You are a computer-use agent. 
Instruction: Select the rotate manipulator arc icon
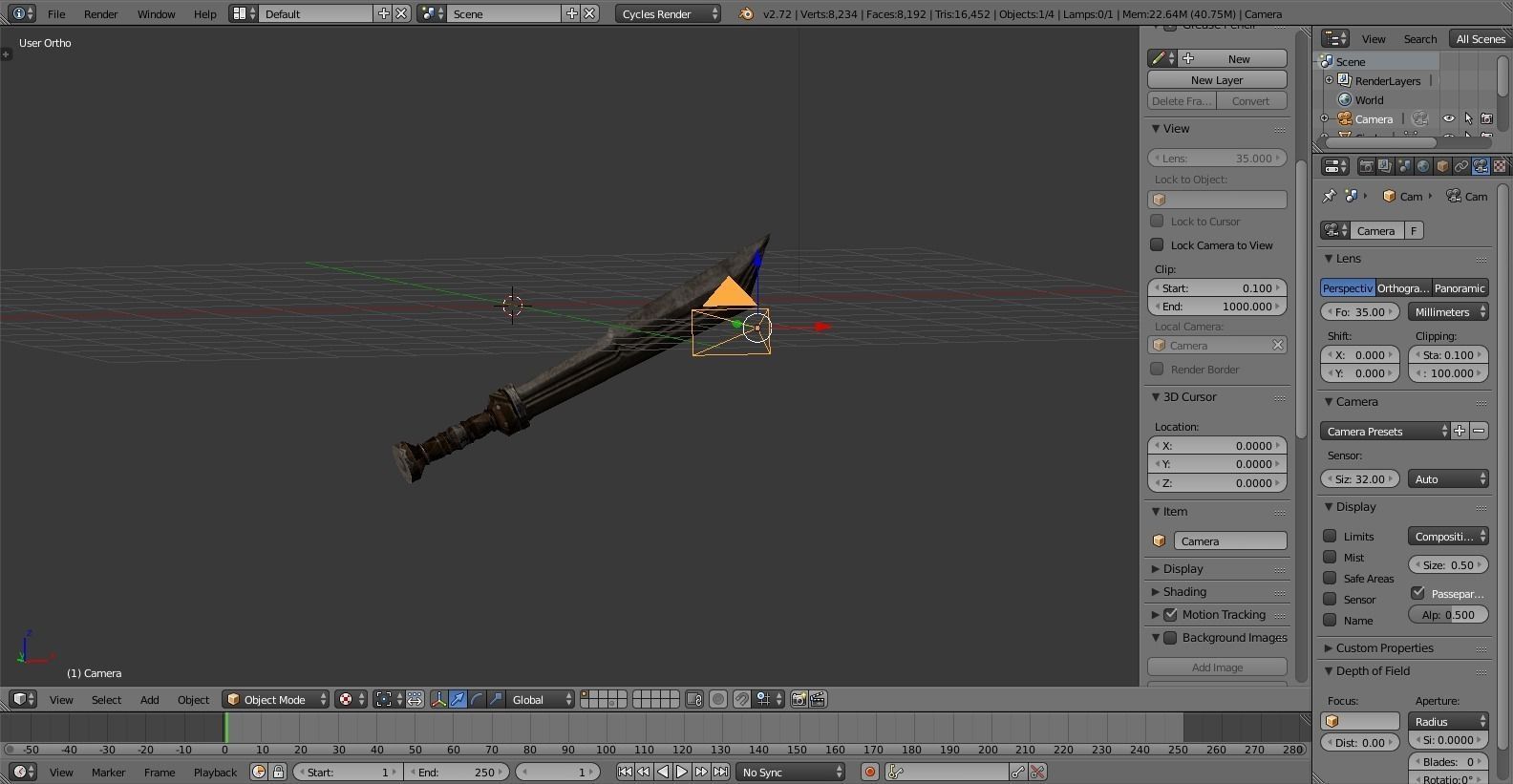[x=477, y=699]
